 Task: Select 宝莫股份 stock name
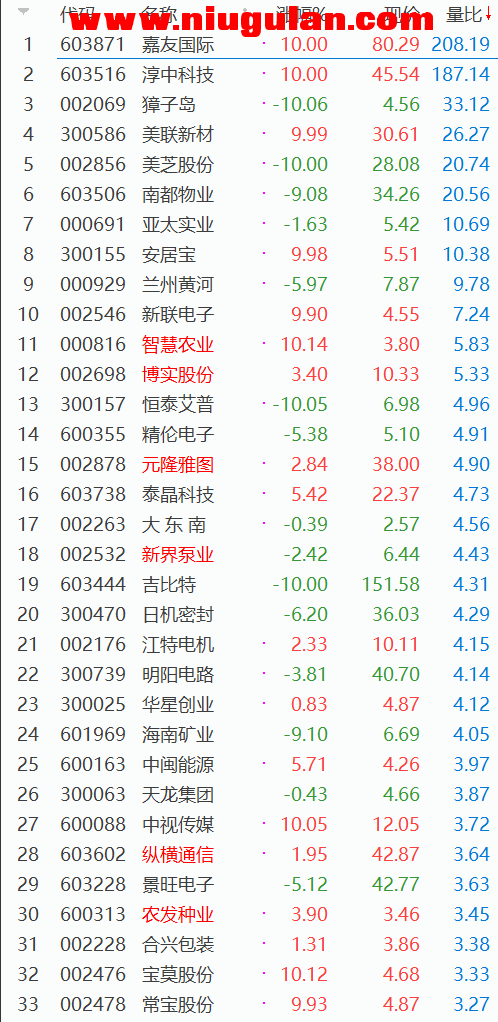point(178,974)
